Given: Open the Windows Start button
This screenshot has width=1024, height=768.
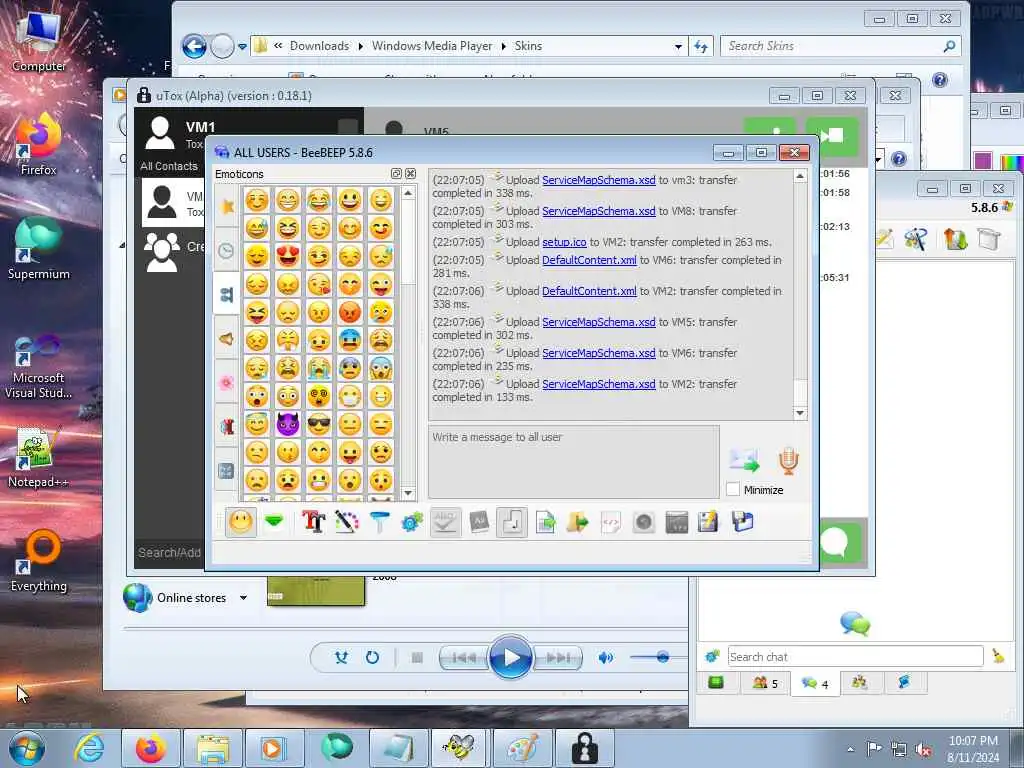Looking at the screenshot, I should 27,748.
